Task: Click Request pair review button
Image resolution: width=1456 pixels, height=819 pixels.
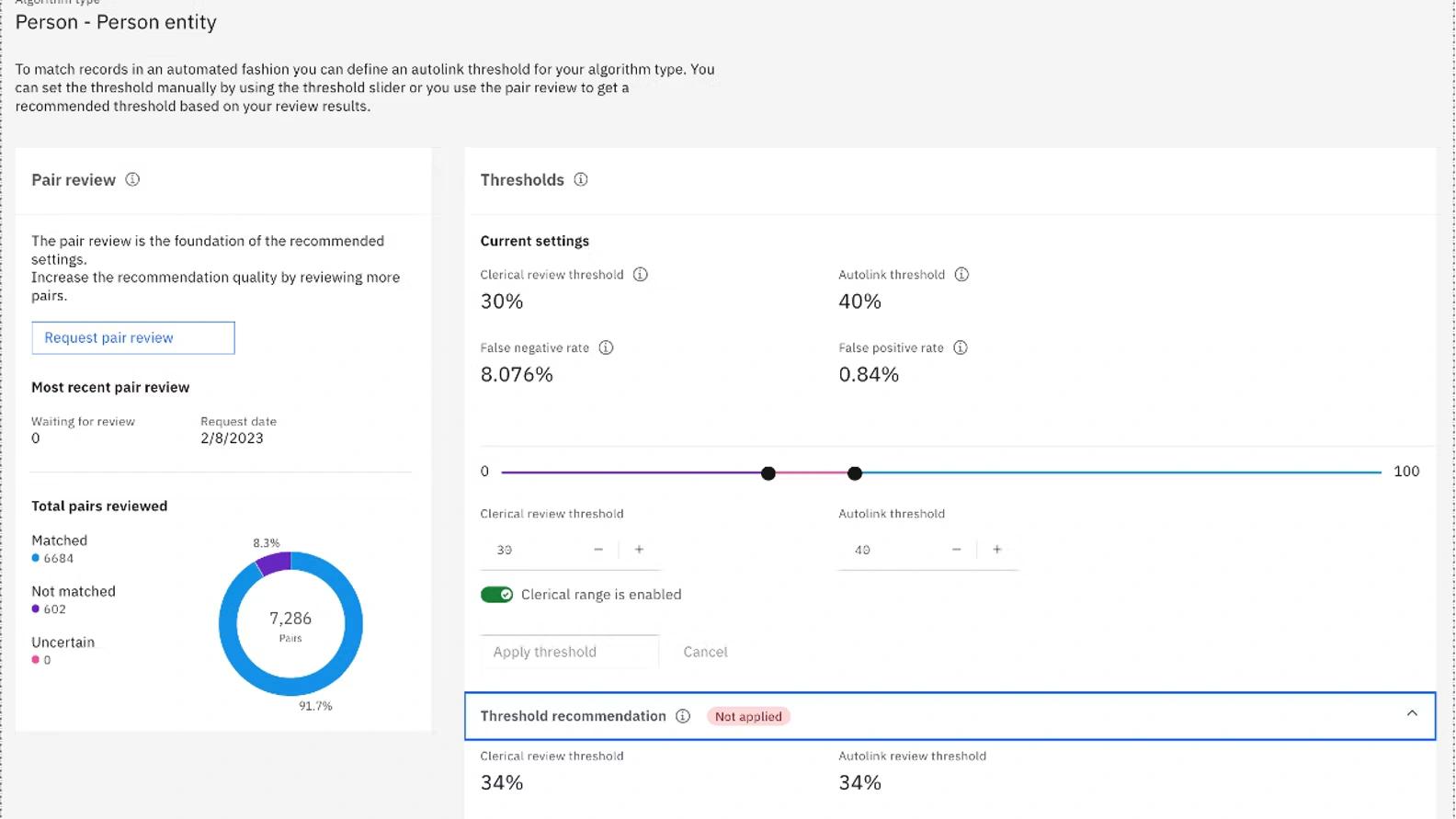Action: point(133,338)
